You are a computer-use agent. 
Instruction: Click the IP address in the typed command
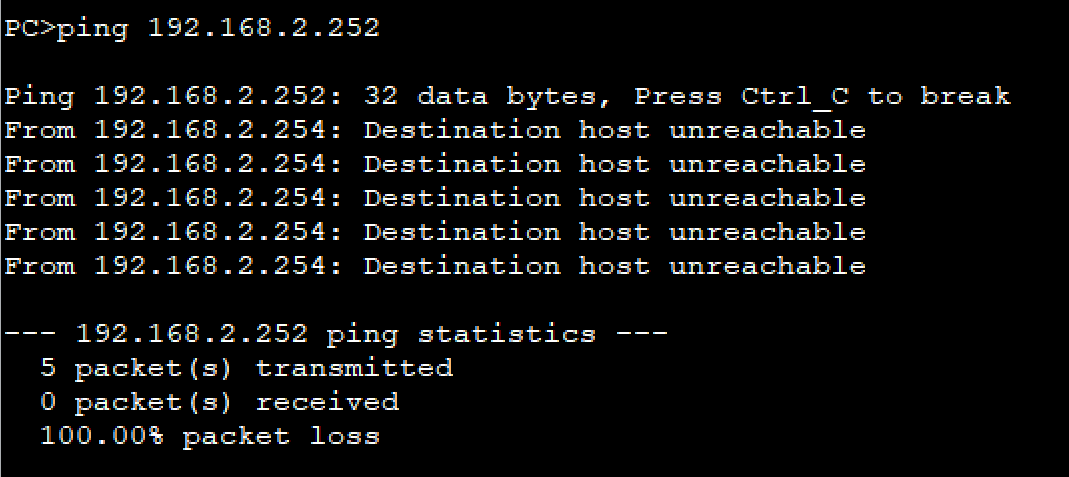tap(264, 28)
